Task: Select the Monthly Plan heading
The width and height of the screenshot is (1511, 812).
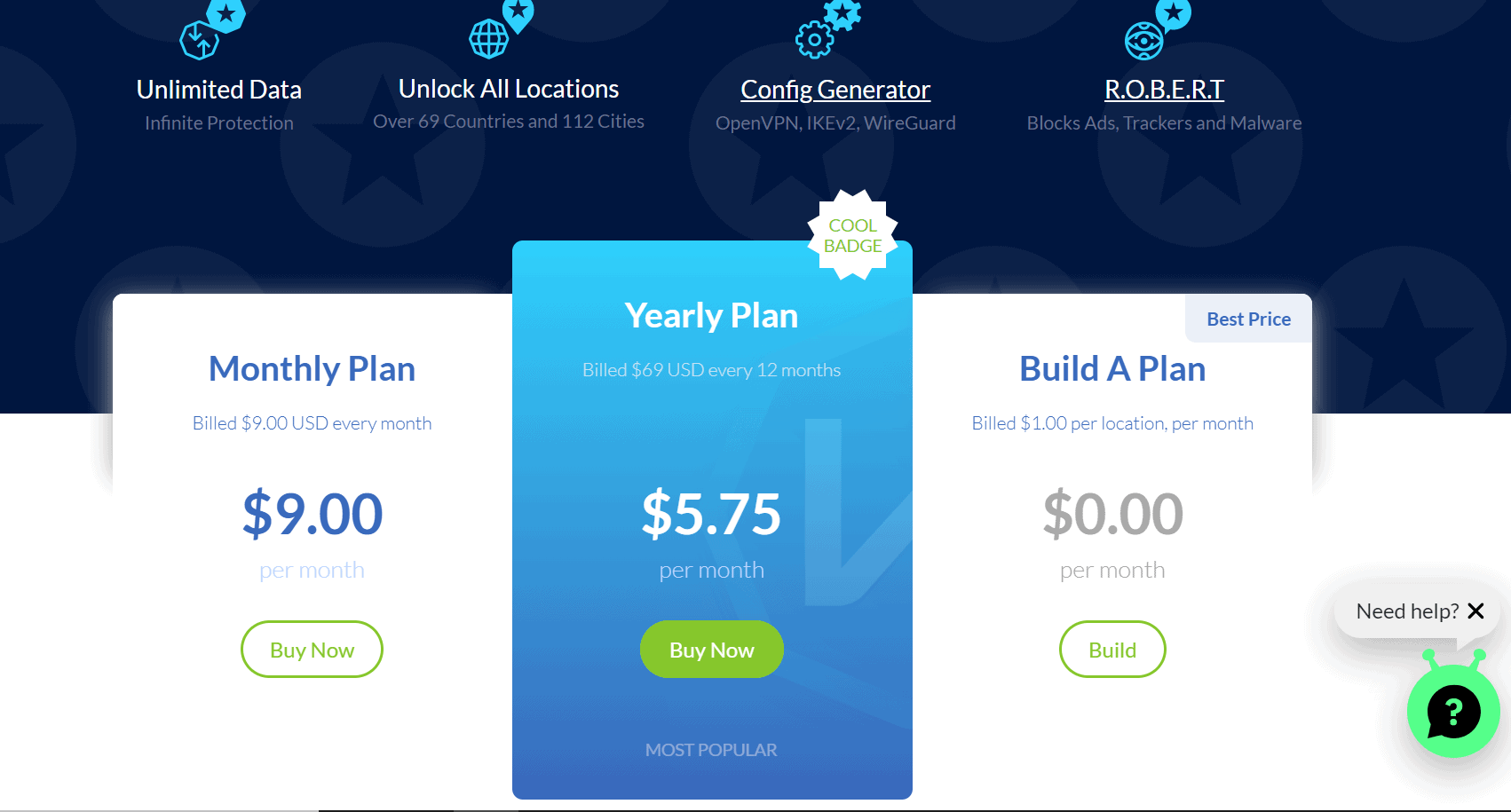Action: [312, 369]
